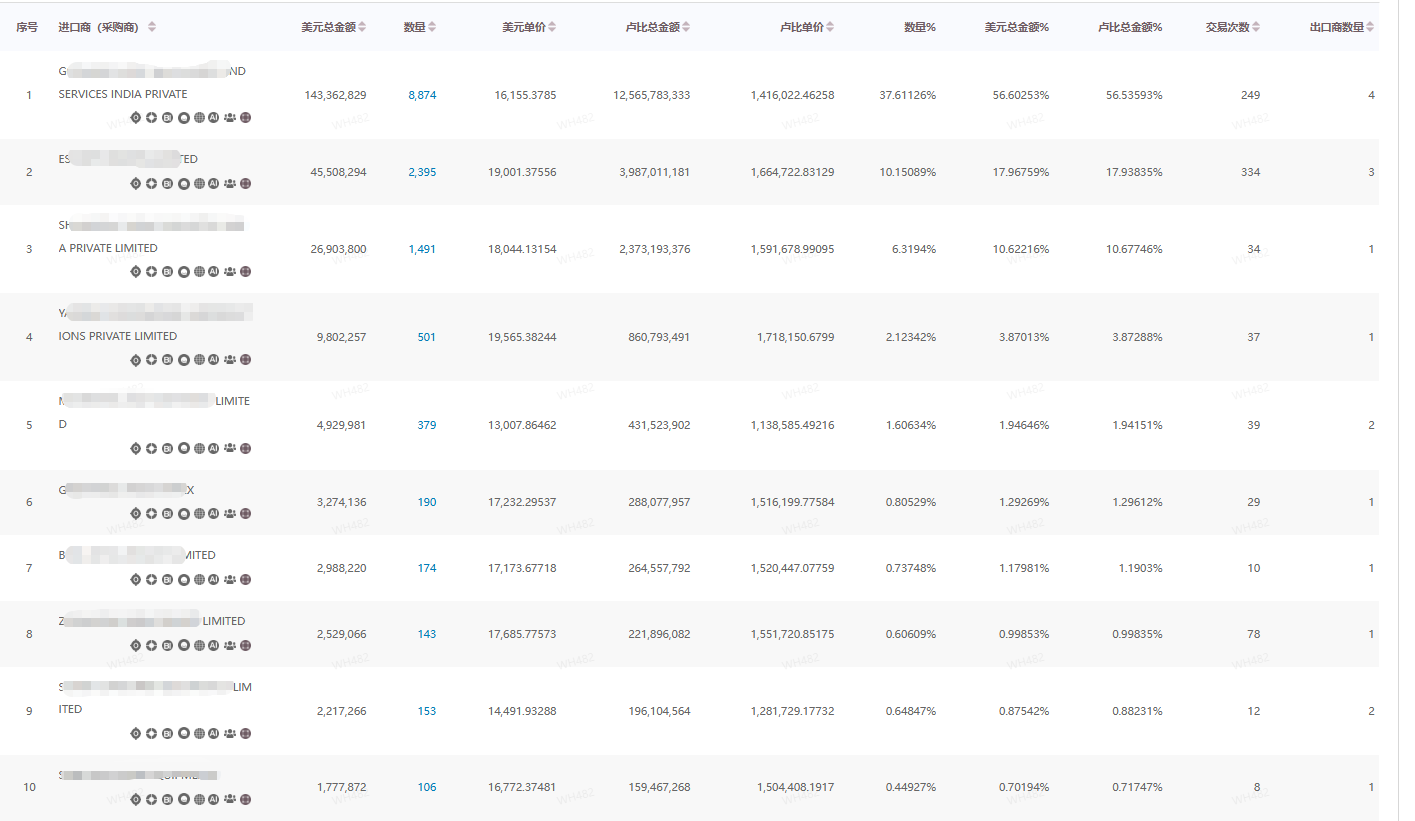Image resolution: width=1415 pixels, height=821 pixels.
Task: Click the people group icon in row 4
Action: pos(230,360)
